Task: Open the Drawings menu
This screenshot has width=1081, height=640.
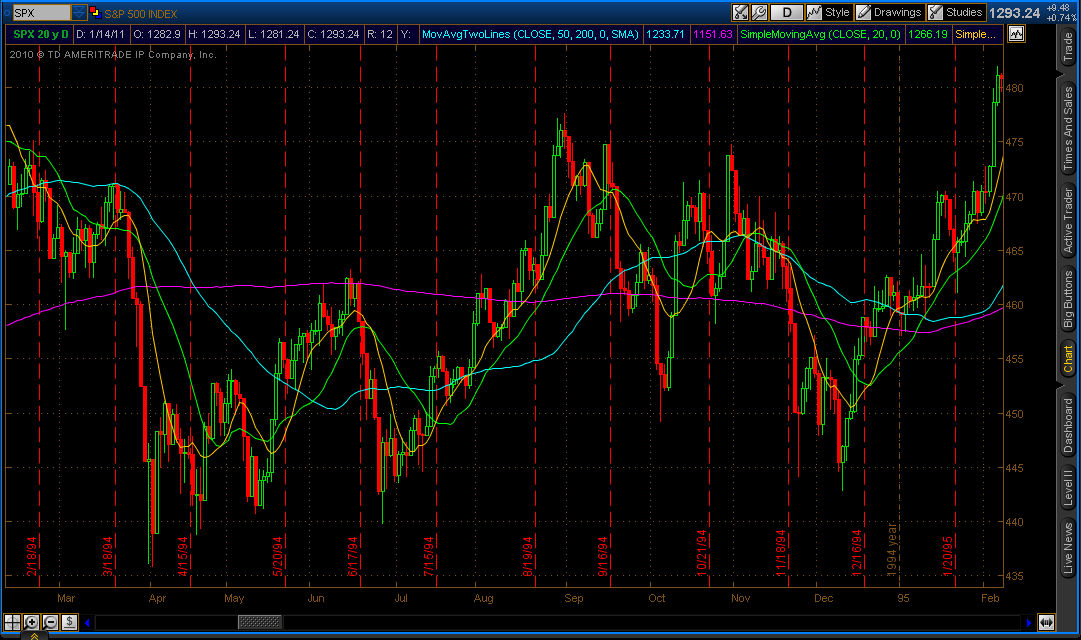Action: pos(889,12)
